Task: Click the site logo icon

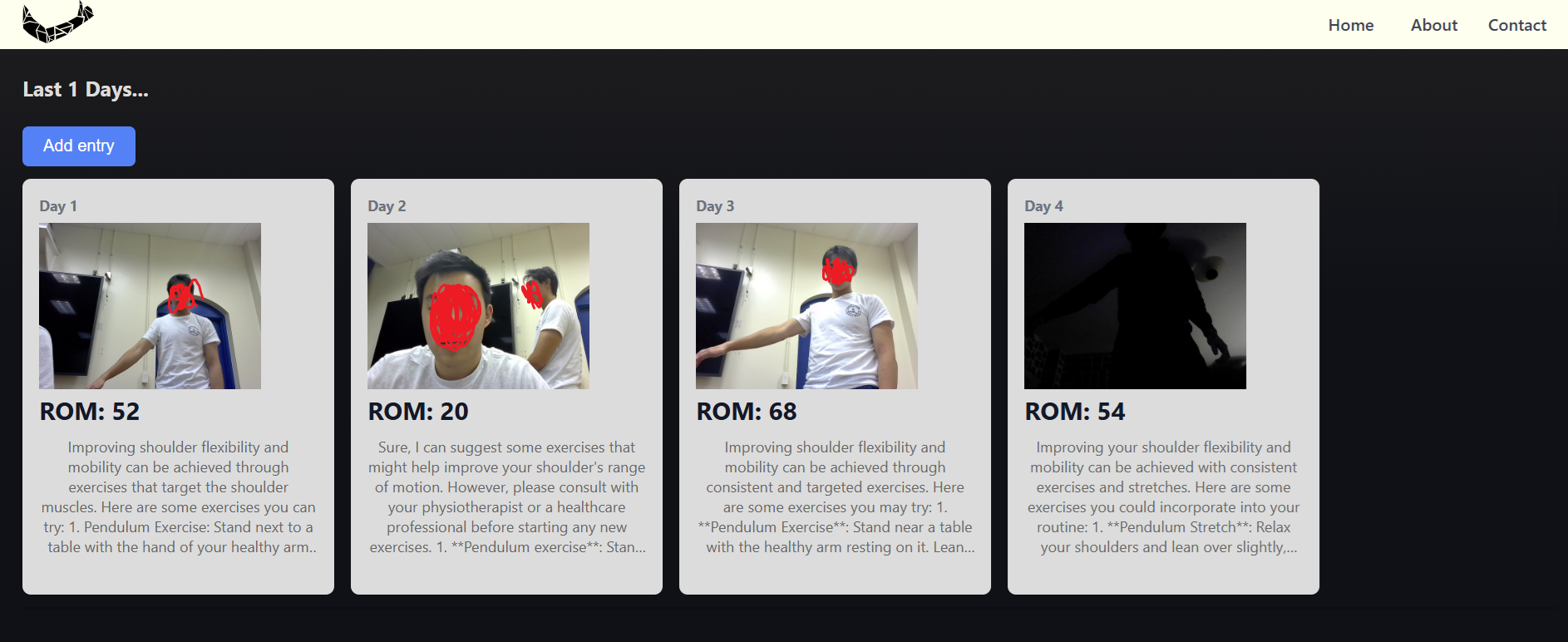Action: click(57, 22)
